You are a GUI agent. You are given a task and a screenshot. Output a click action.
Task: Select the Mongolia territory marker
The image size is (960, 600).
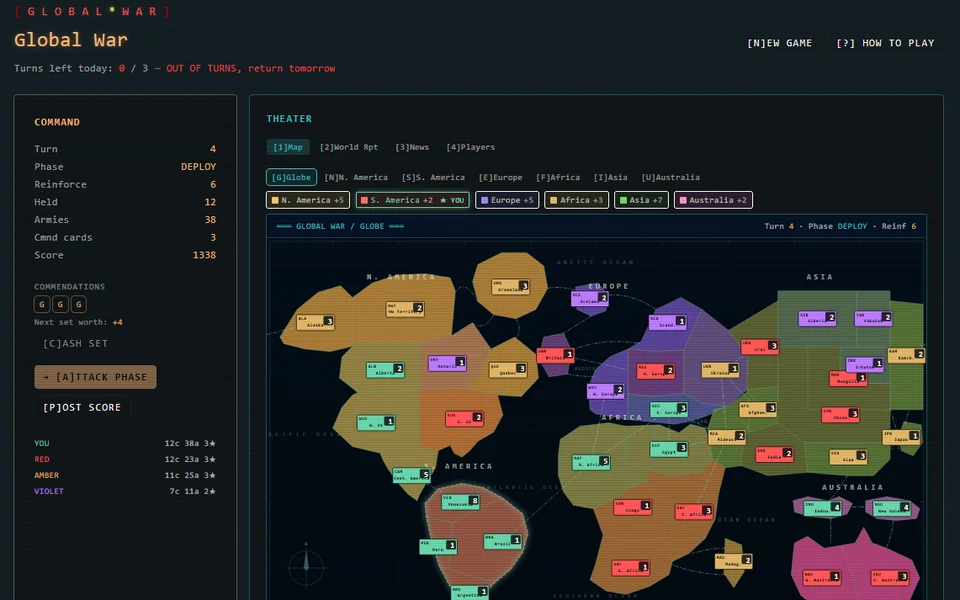point(848,379)
